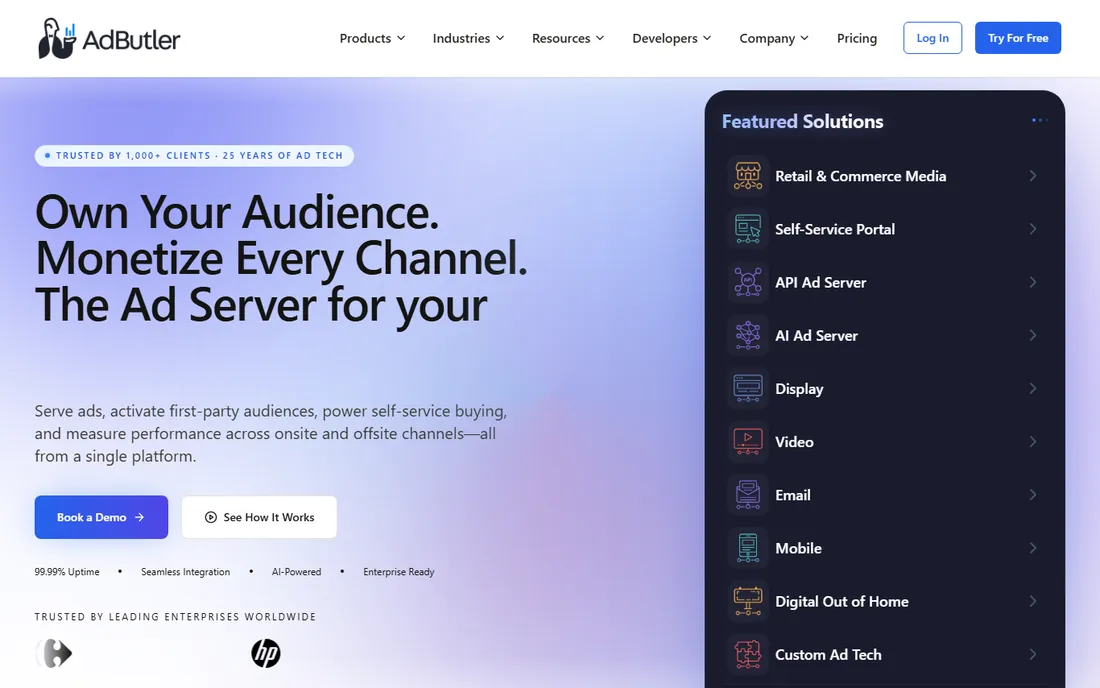
Task: Click the 'Featured Solutions' heading
Action: [803, 121]
